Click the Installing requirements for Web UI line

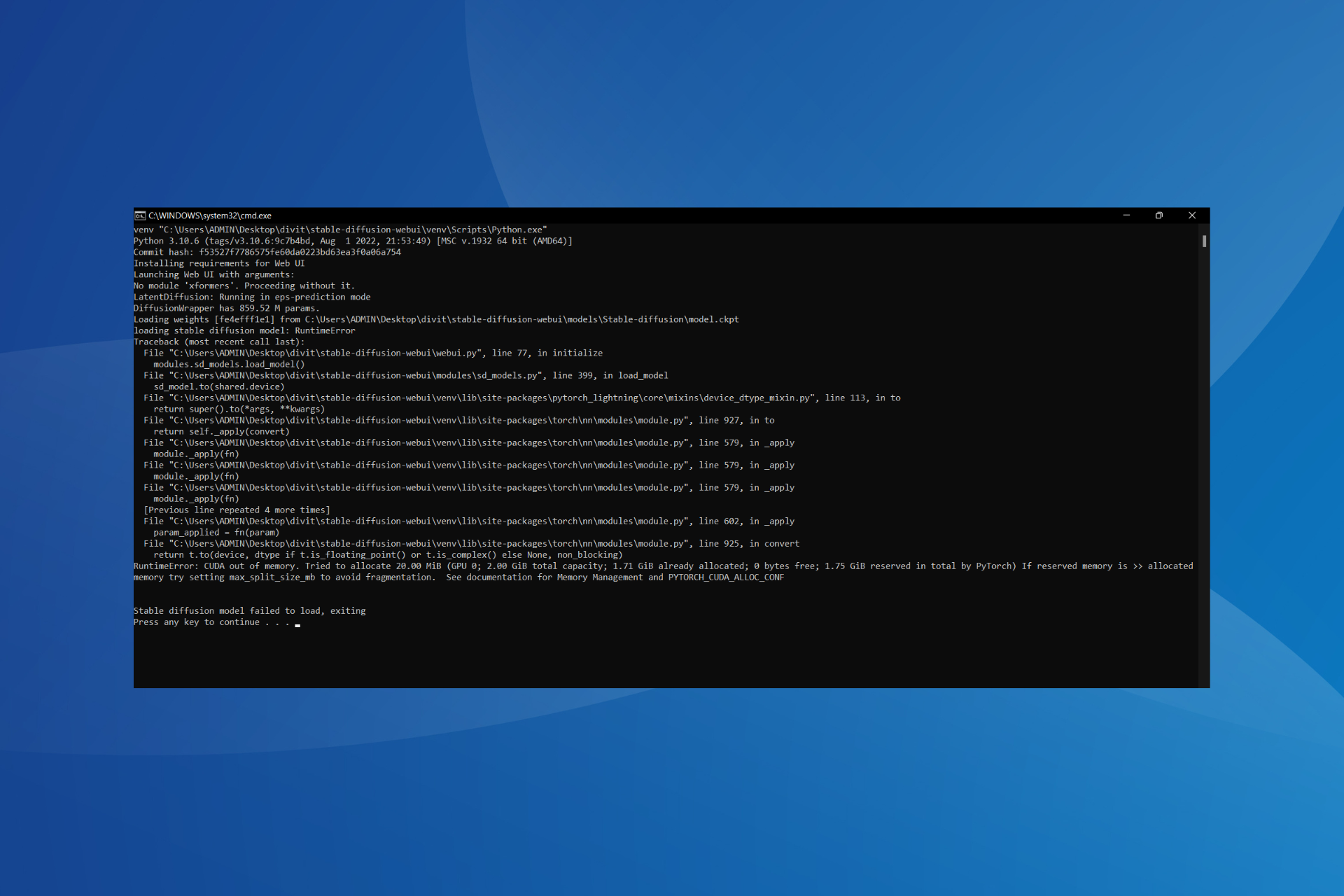click(x=219, y=263)
